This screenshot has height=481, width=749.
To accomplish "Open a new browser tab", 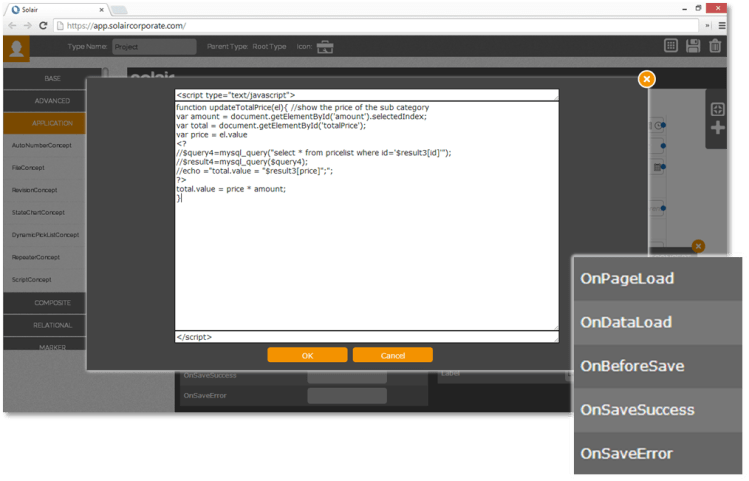I will (119, 10).
